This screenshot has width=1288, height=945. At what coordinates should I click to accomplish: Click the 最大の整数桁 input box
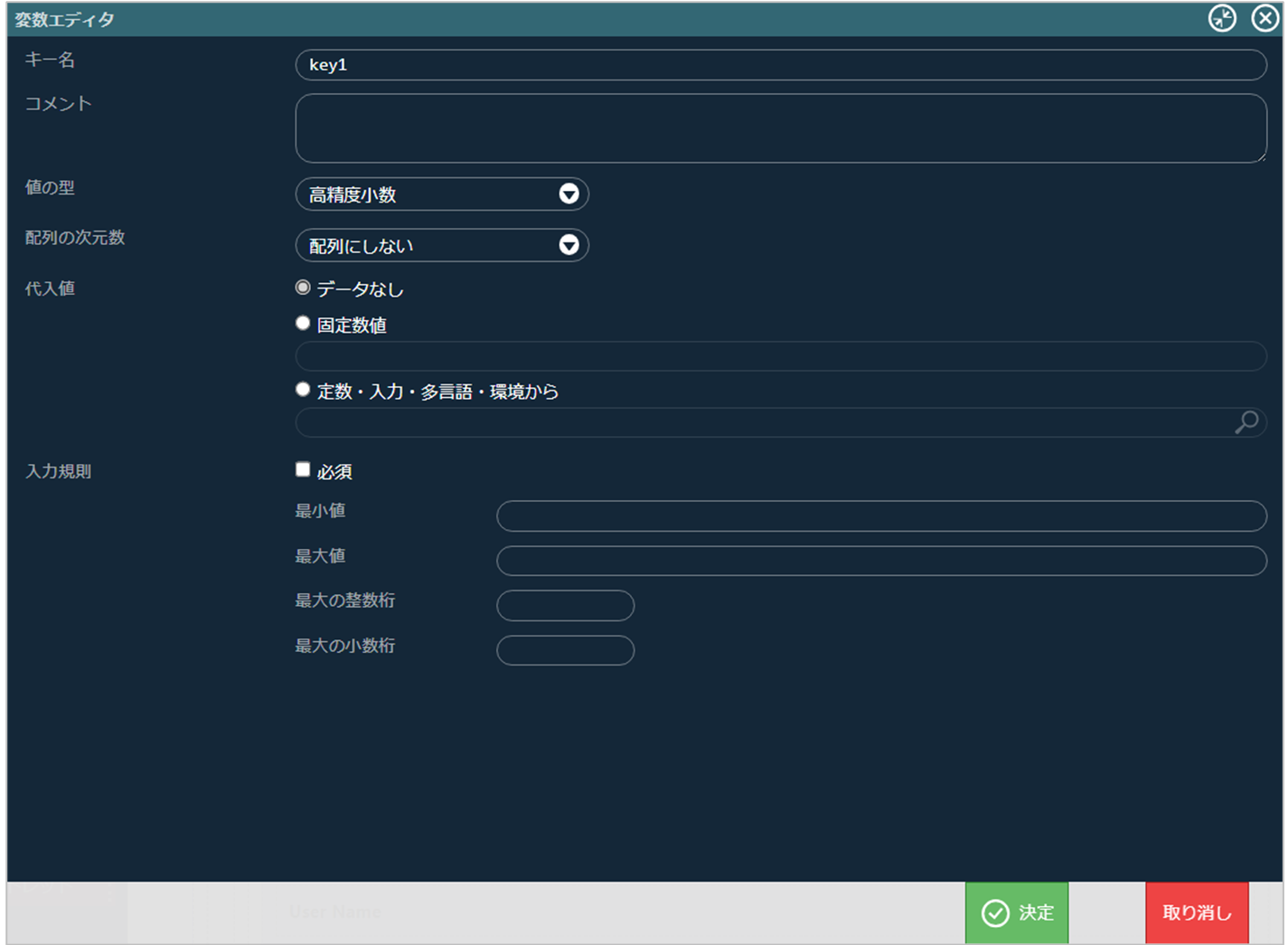tap(565, 606)
